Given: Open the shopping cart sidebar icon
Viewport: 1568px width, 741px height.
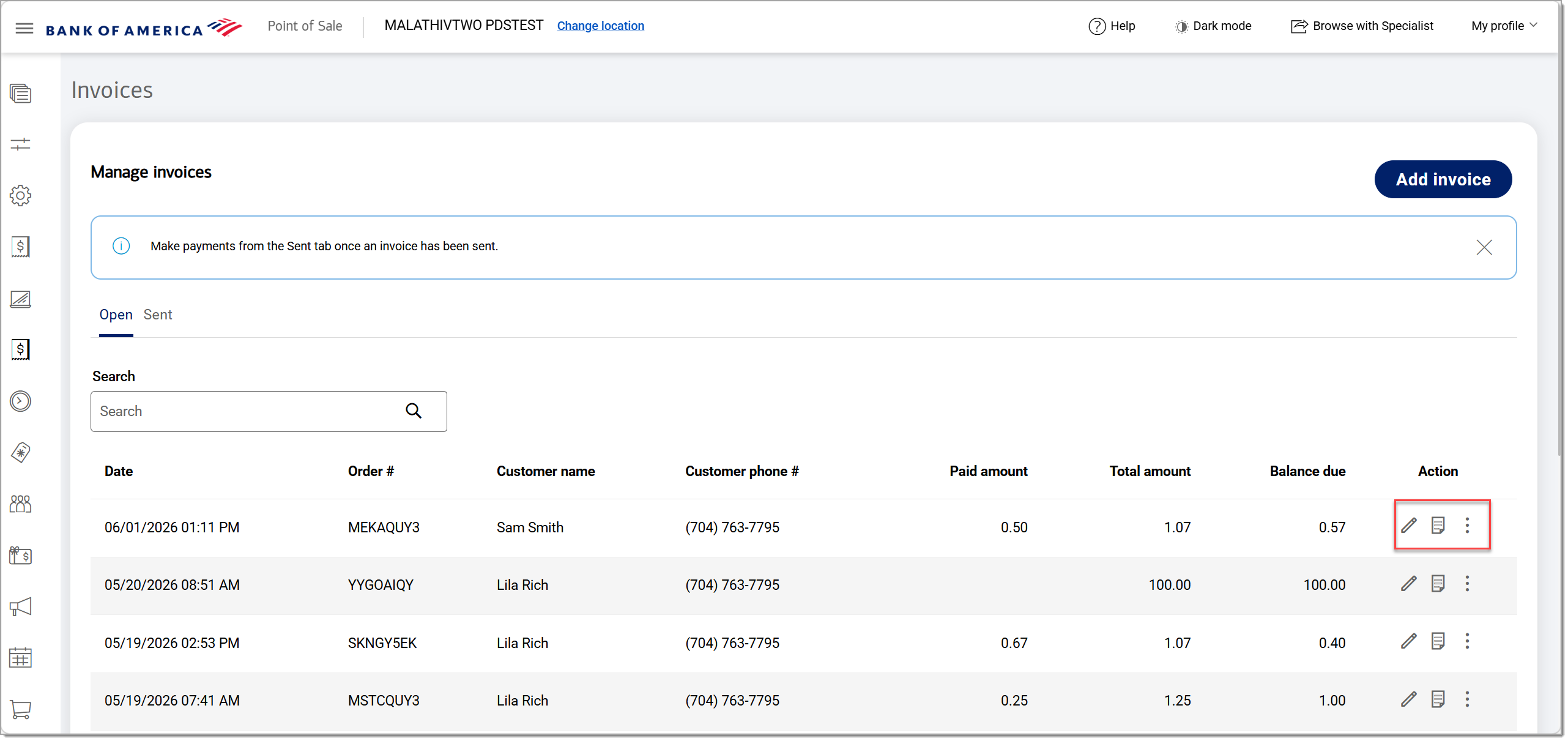Looking at the screenshot, I should click(x=21, y=710).
